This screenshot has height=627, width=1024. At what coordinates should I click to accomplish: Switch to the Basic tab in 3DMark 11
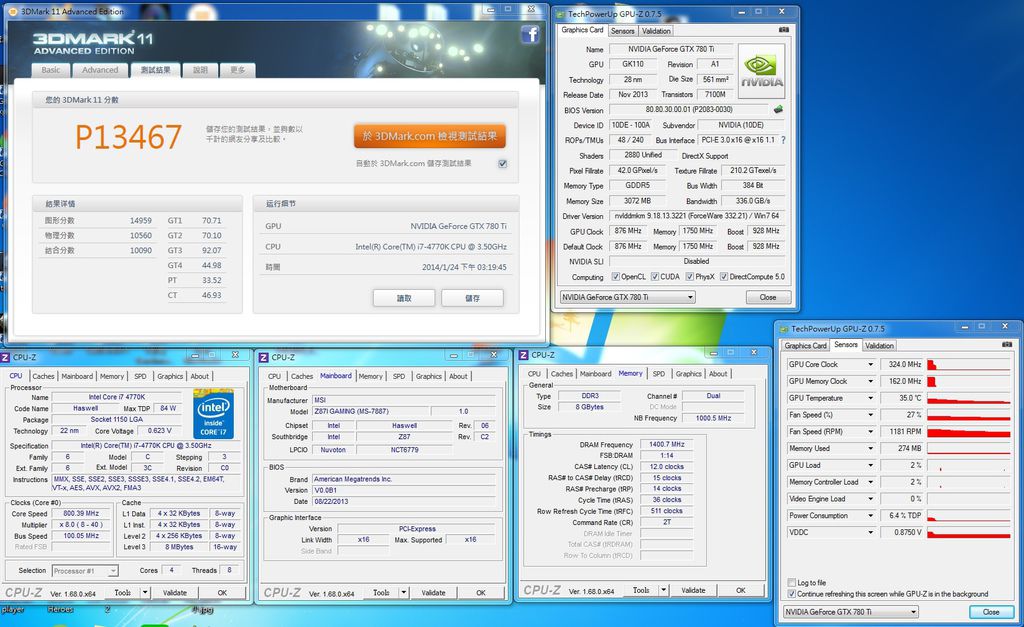tap(50, 70)
